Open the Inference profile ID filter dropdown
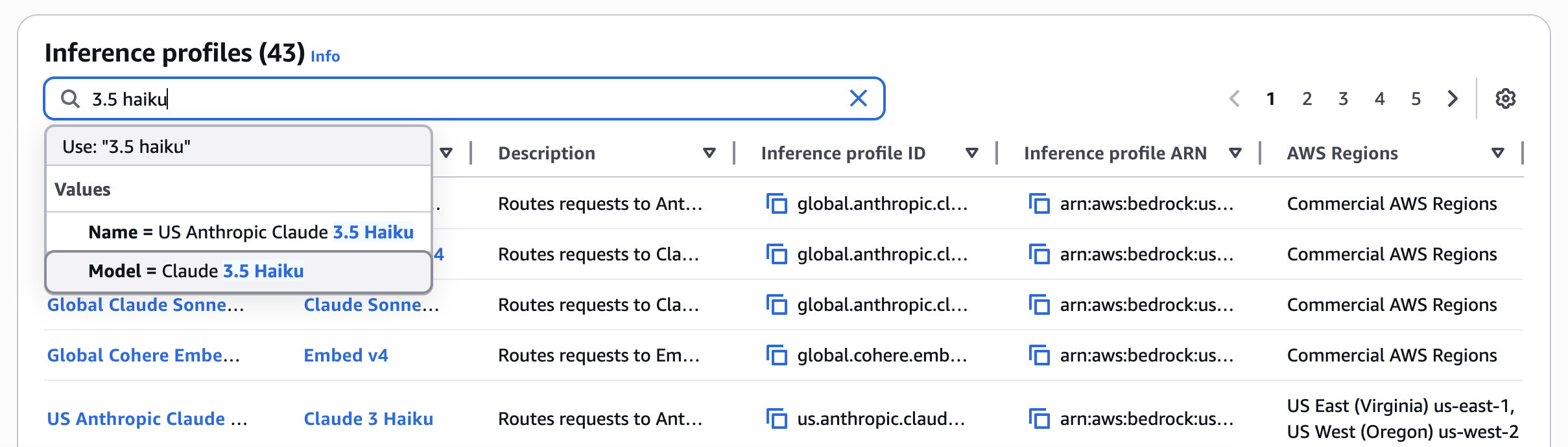Image resolution: width=1568 pixels, height=447 pixels. point(972,153)
